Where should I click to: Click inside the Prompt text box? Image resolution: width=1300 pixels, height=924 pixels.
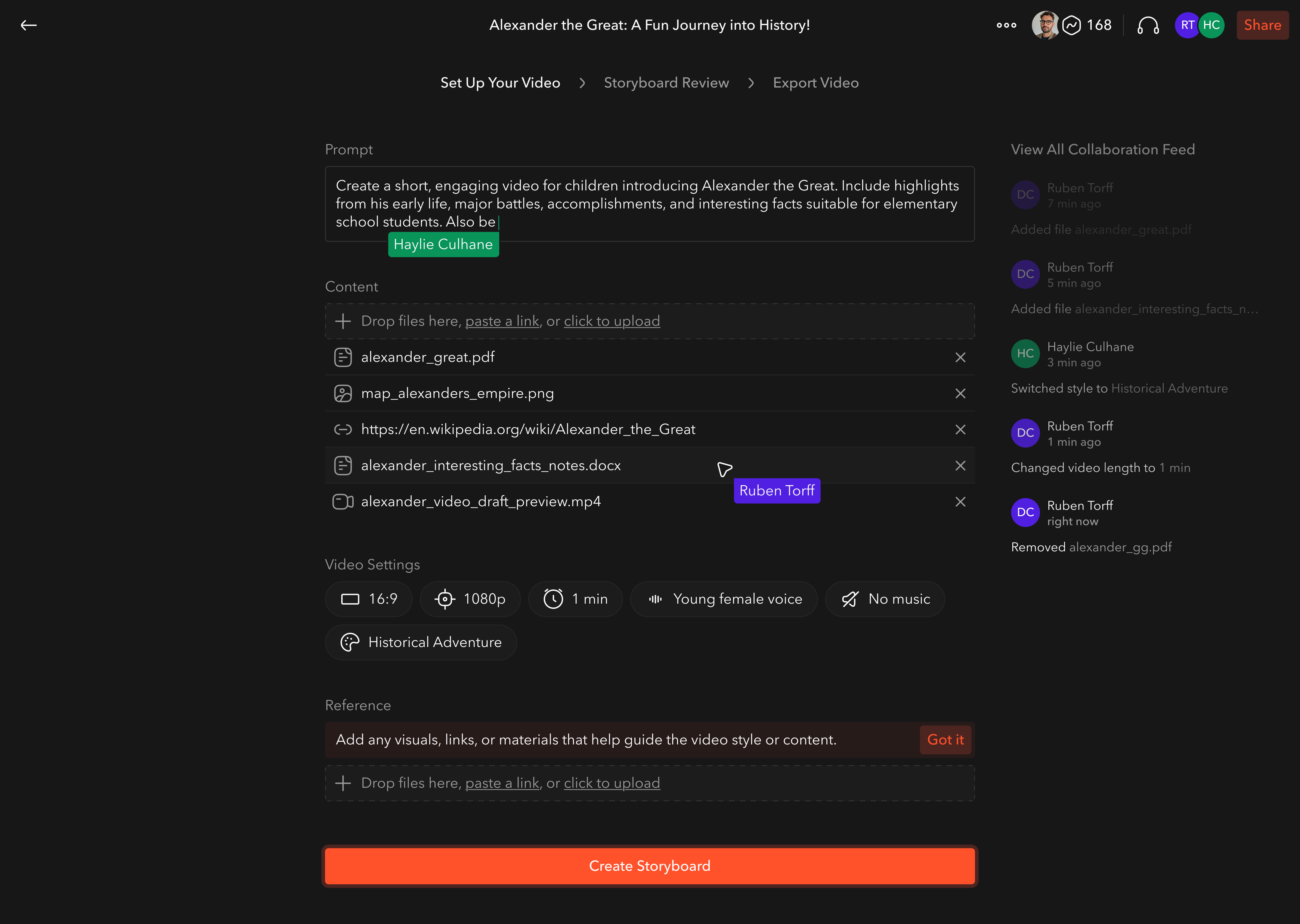649,204
